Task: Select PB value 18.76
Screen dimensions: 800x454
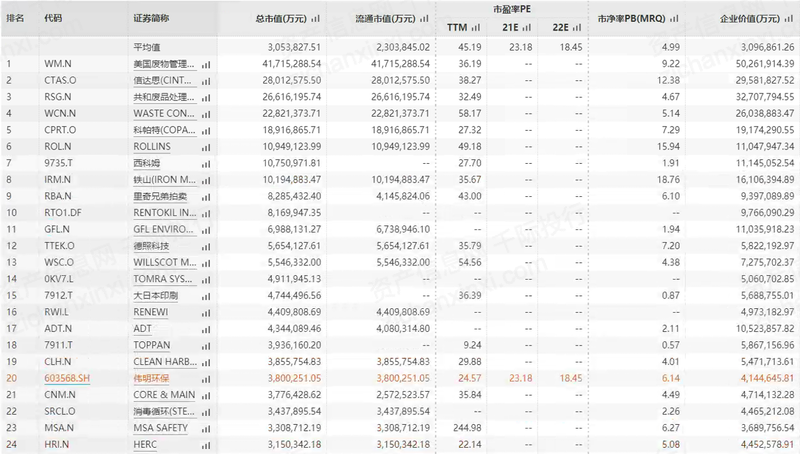Action: [668, 180]
